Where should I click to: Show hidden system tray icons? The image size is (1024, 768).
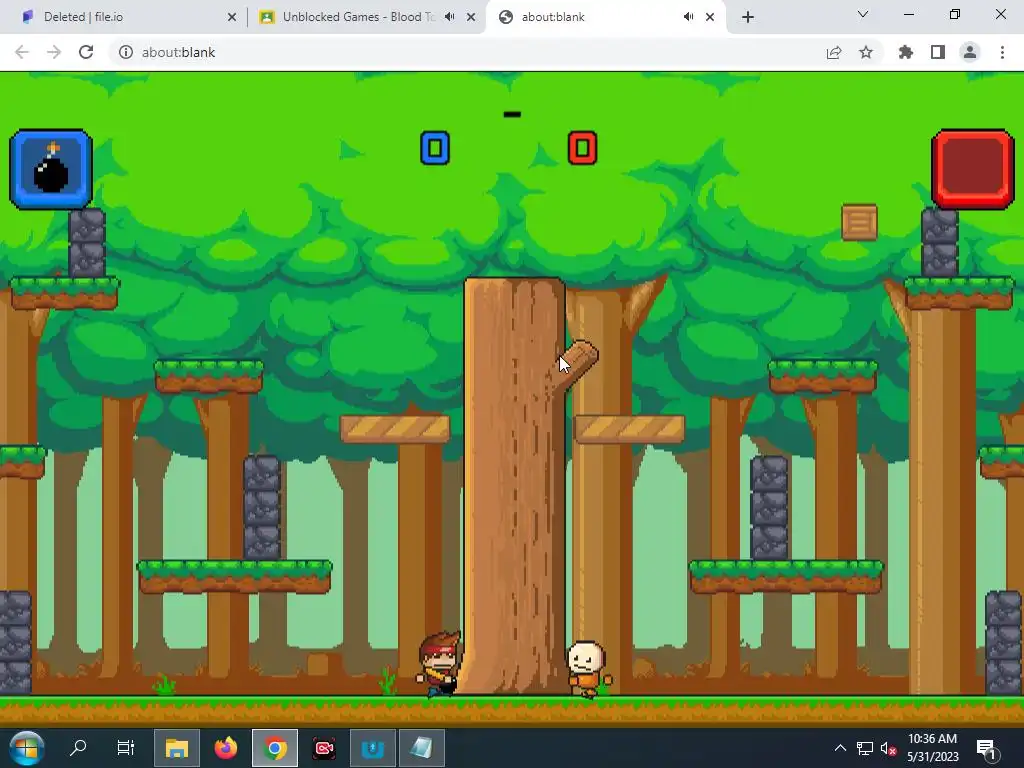point(840,748)
